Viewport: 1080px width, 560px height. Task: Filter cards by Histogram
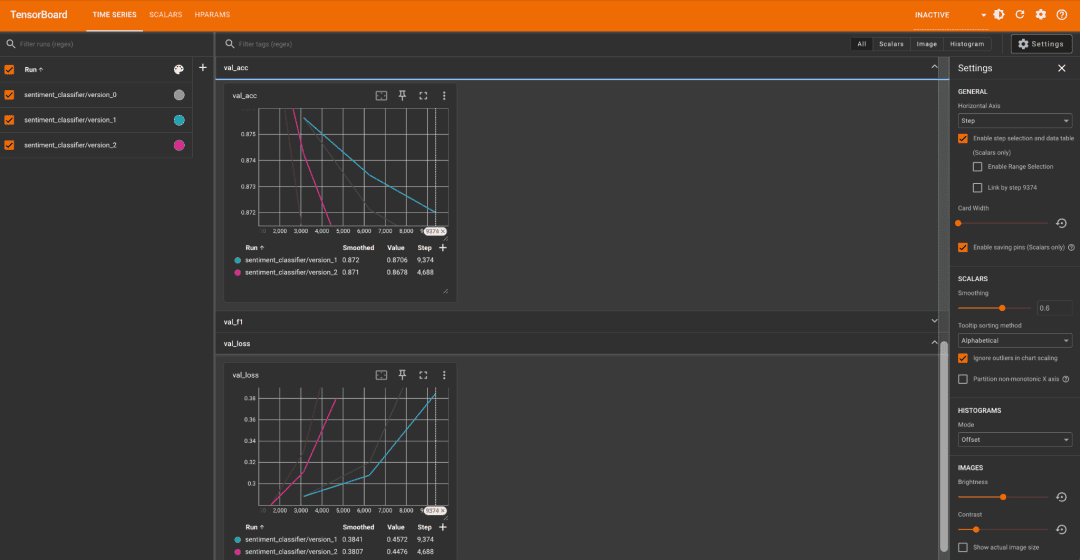(967, 44)
